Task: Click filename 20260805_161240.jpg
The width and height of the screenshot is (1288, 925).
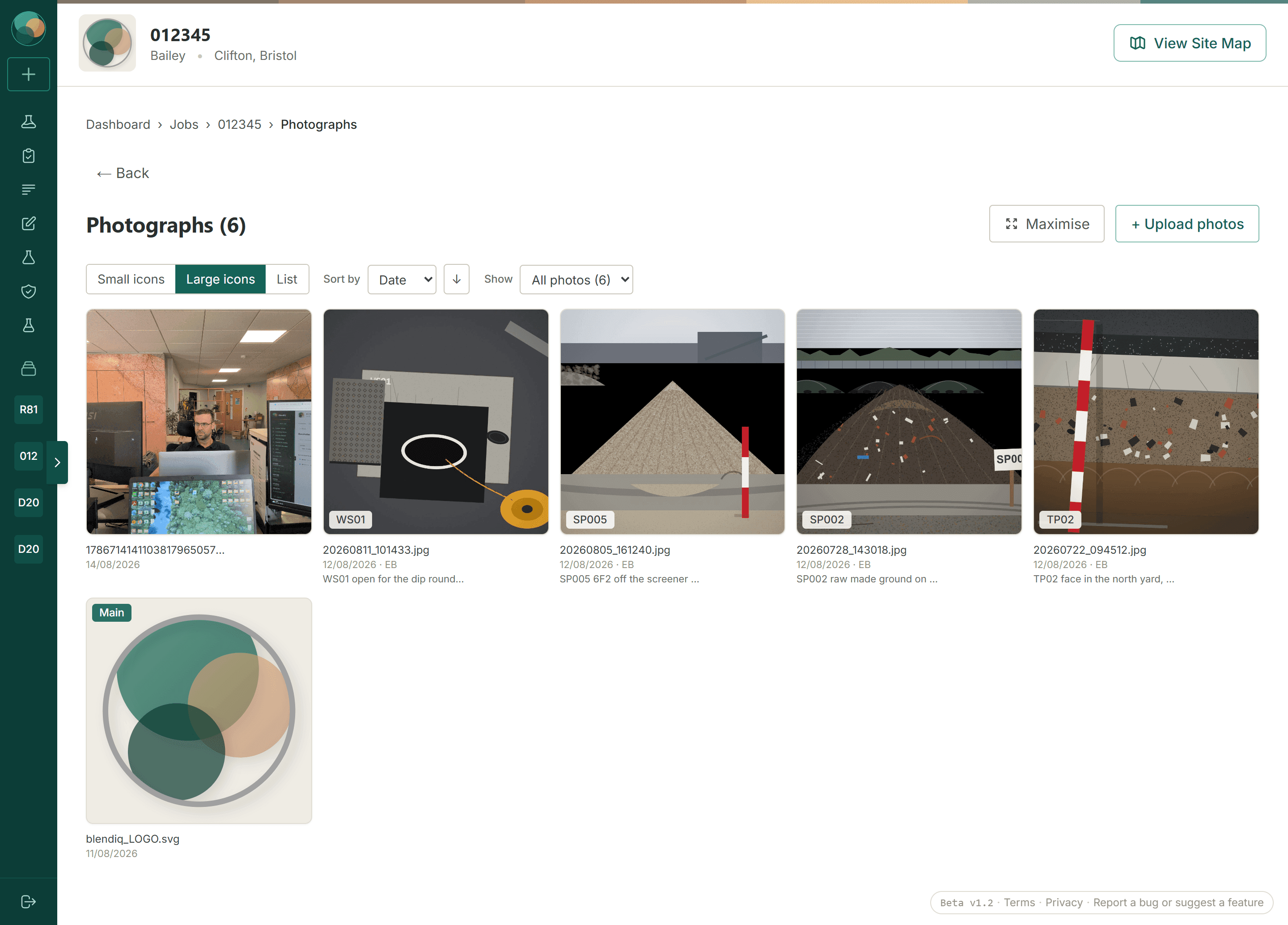Action: click(615, 550)
